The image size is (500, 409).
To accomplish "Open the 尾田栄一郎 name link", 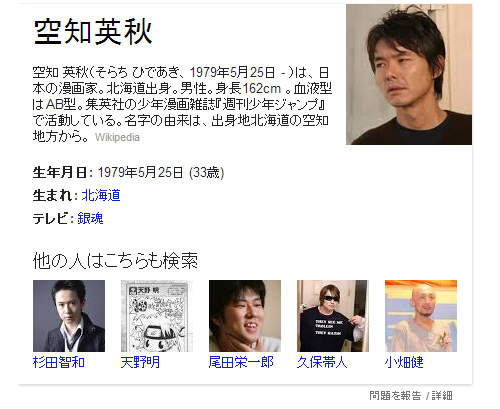I will coord(241,362).
